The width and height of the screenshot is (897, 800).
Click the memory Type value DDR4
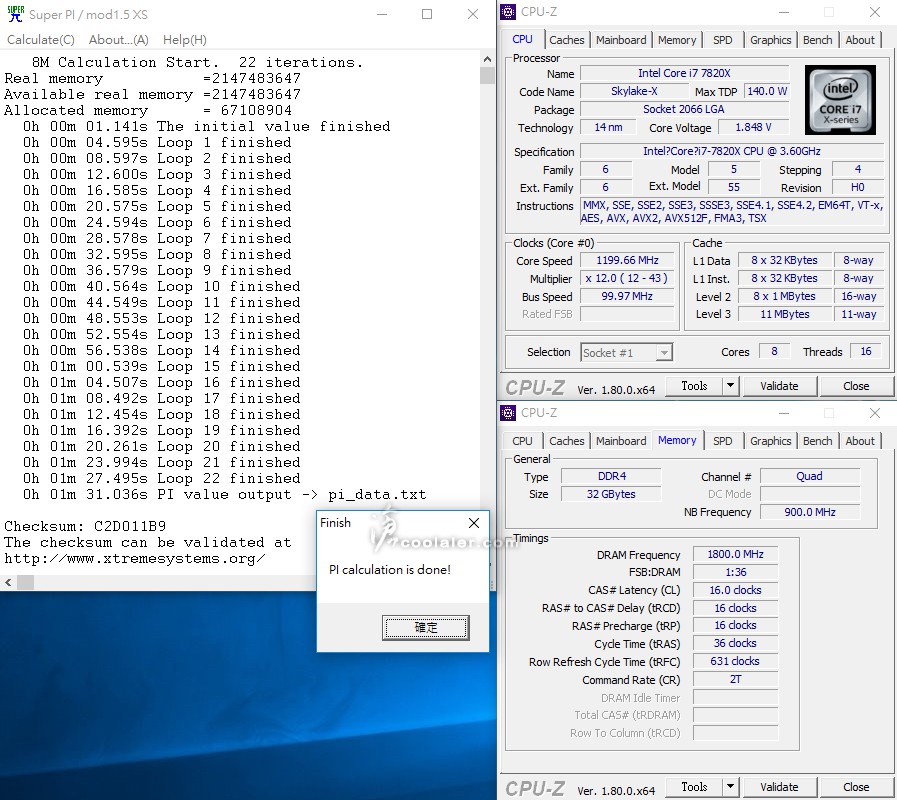coord(611,476)
